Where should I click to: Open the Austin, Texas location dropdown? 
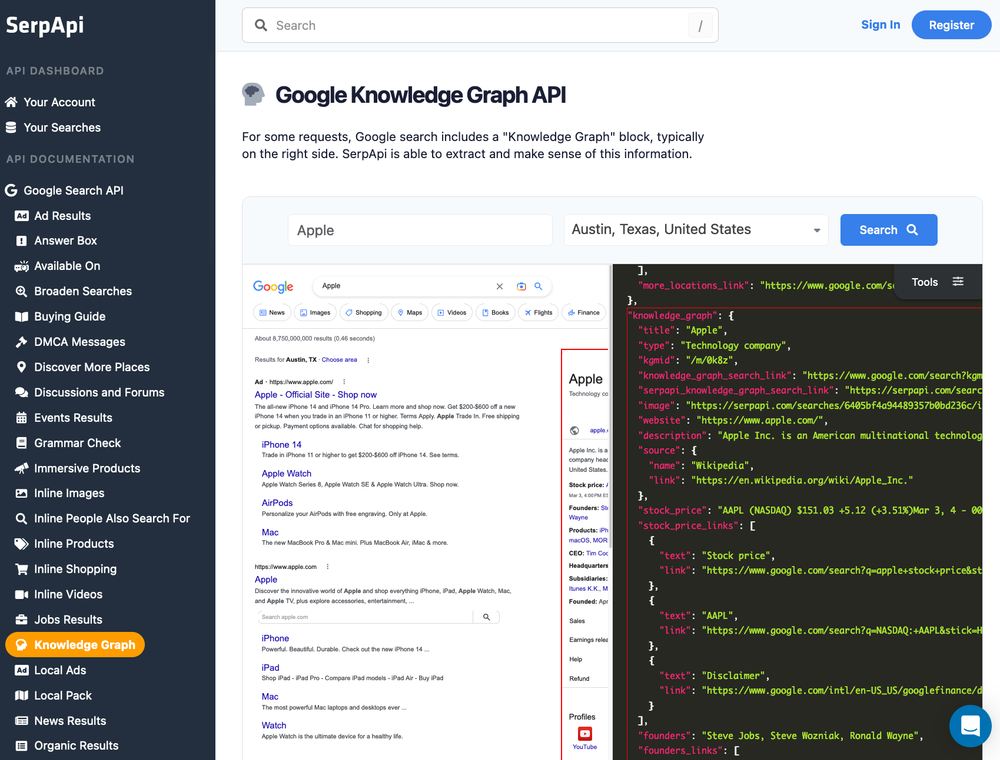click(696, 229)
